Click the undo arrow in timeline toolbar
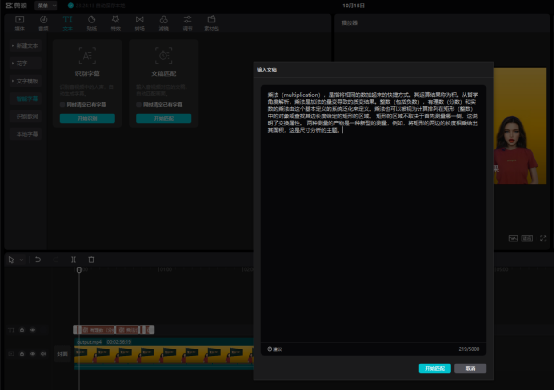Image resolution: width=554 pixels, height=390 pixels. click(38, 260)
